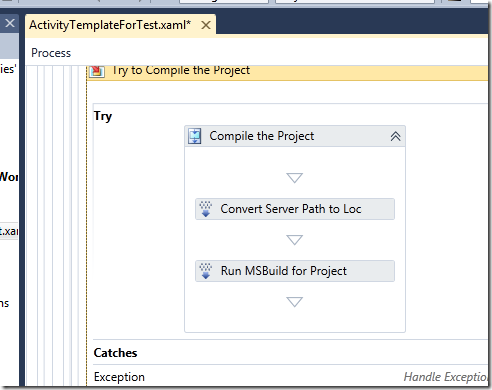Close the ActivityTemplateForTest.xaml tab

click(206, 25)
